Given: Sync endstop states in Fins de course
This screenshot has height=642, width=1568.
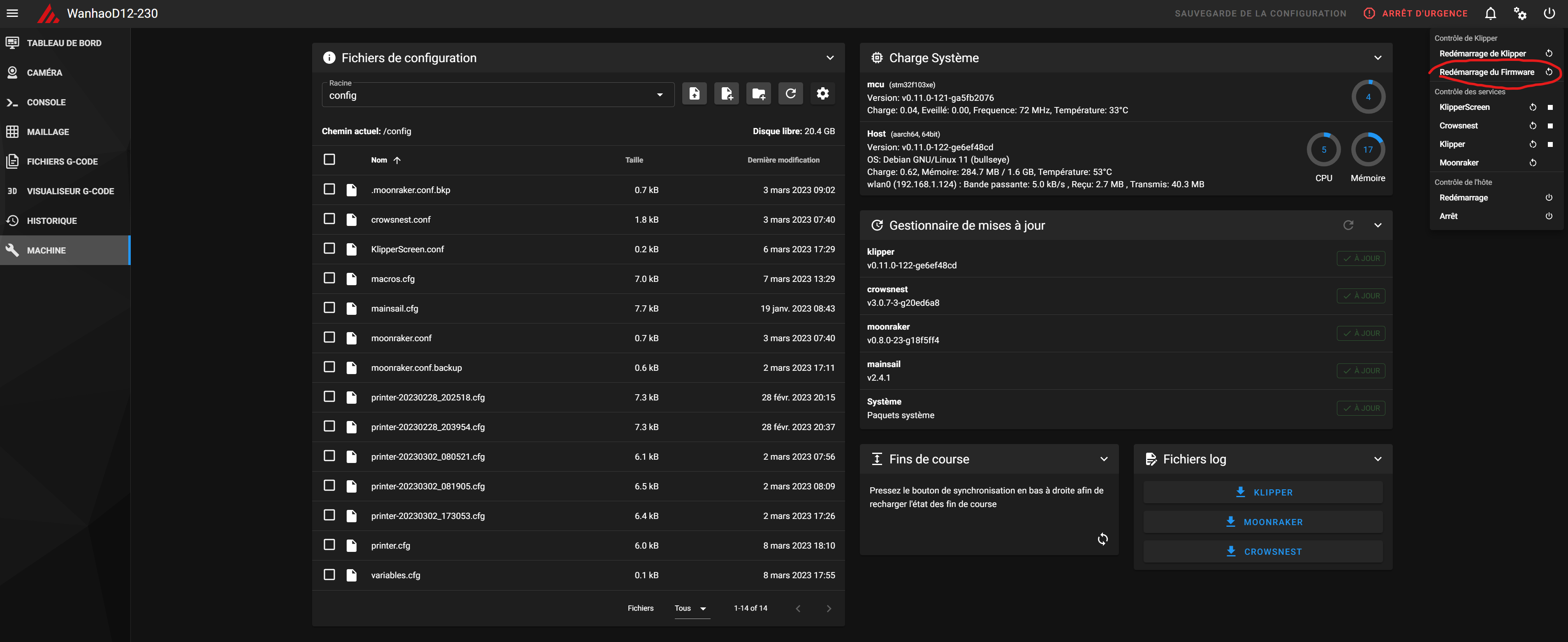Looking at the screenshot, I should [x=1102, y=539].
